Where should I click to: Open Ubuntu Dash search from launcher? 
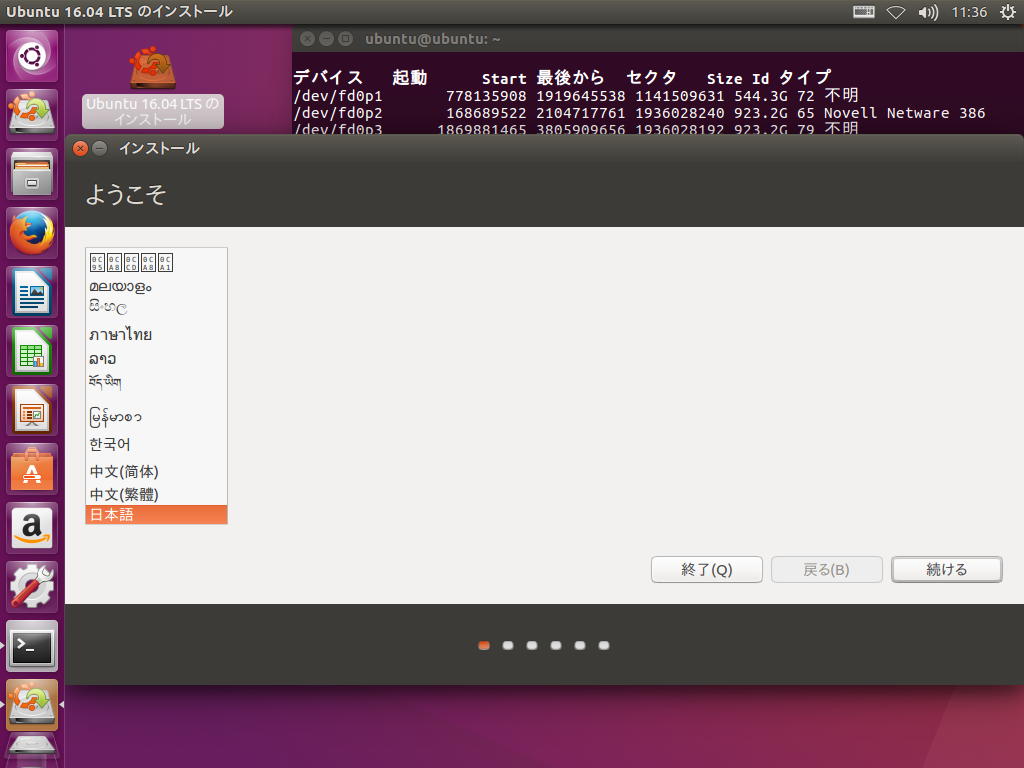32,56
